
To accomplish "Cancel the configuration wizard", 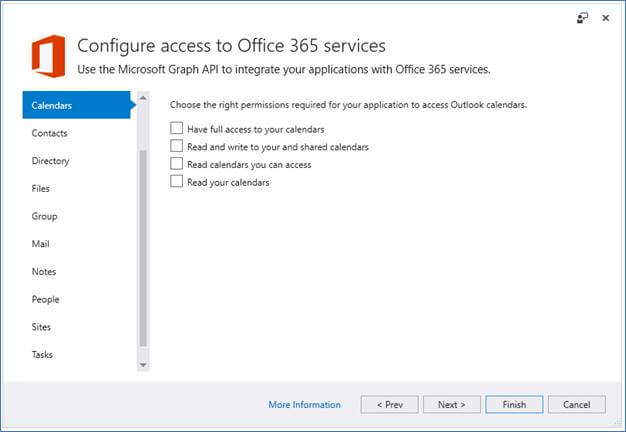I will coord(576,405).
